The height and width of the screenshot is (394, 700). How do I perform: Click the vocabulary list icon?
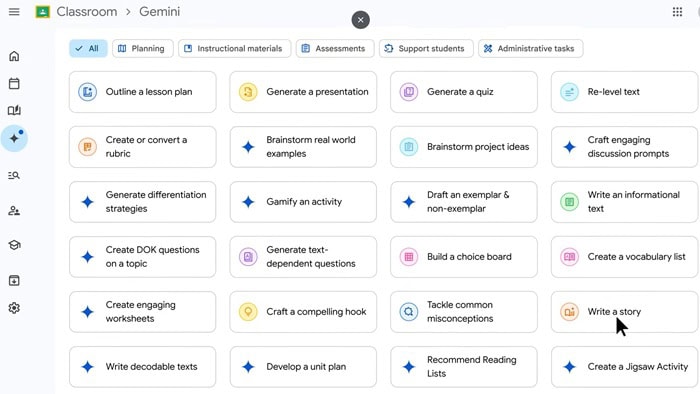tap(569, 257)
